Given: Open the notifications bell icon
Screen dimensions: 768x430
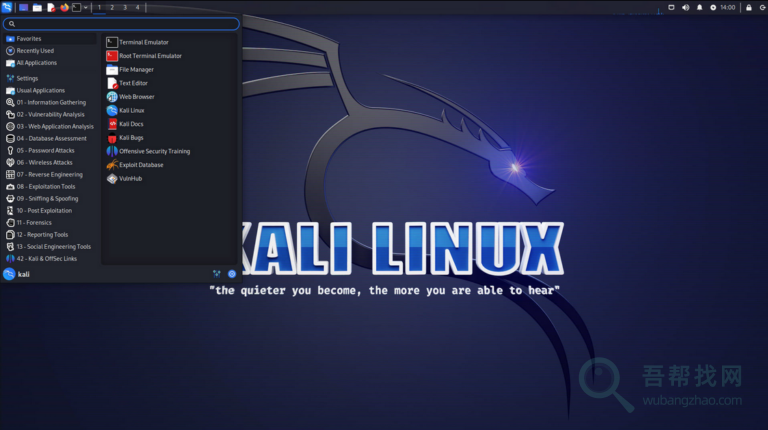Looking at the screenshot, I should (699, 7).
